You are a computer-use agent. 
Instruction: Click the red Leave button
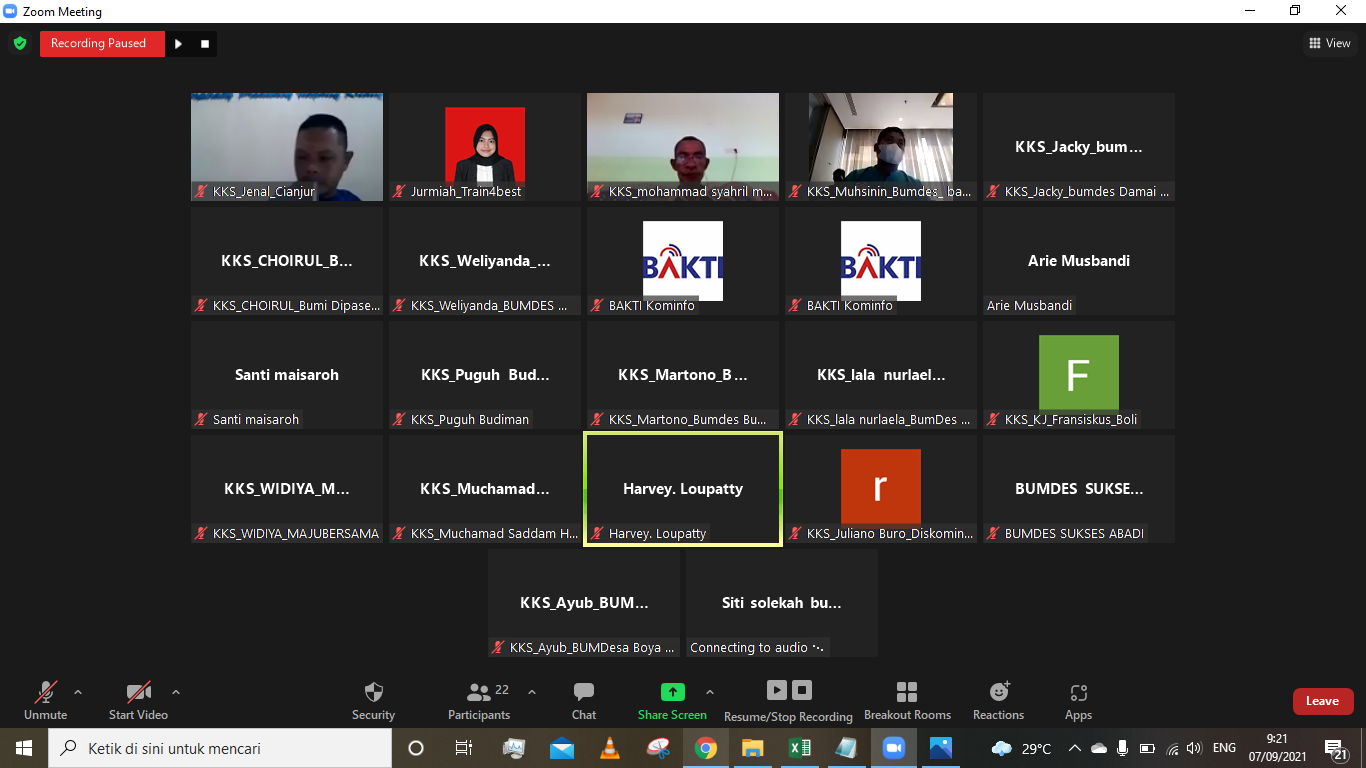1322,701
